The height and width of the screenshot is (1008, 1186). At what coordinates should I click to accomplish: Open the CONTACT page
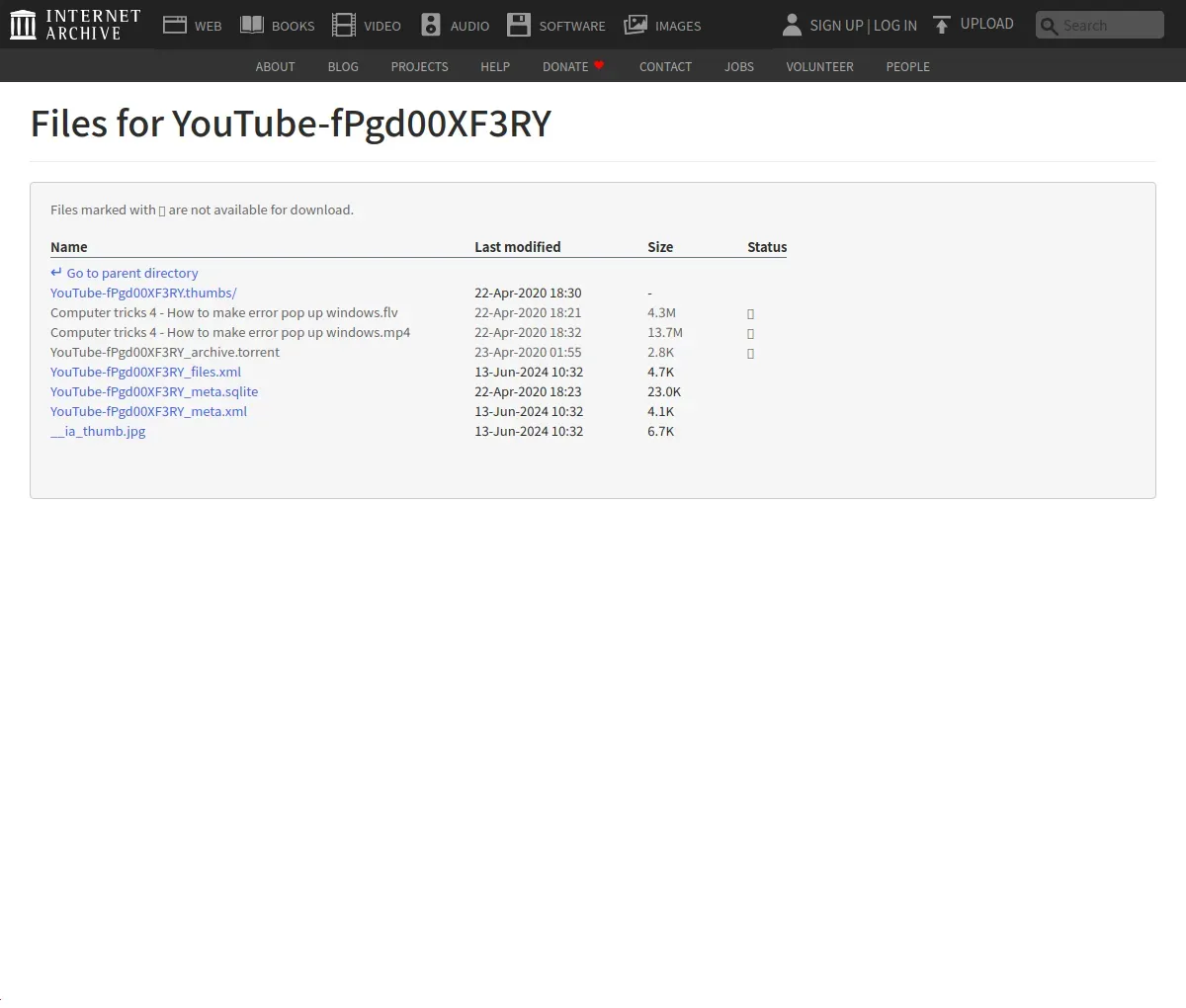pyautogui.click(x=665, y=66)
